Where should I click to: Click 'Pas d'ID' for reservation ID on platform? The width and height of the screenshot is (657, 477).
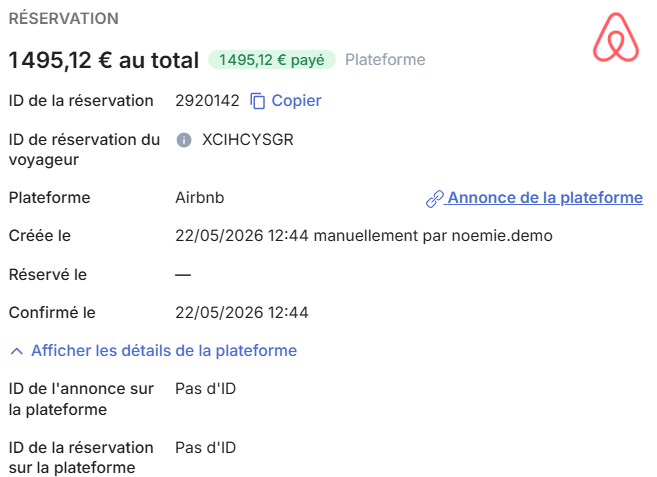pos(205,448)
